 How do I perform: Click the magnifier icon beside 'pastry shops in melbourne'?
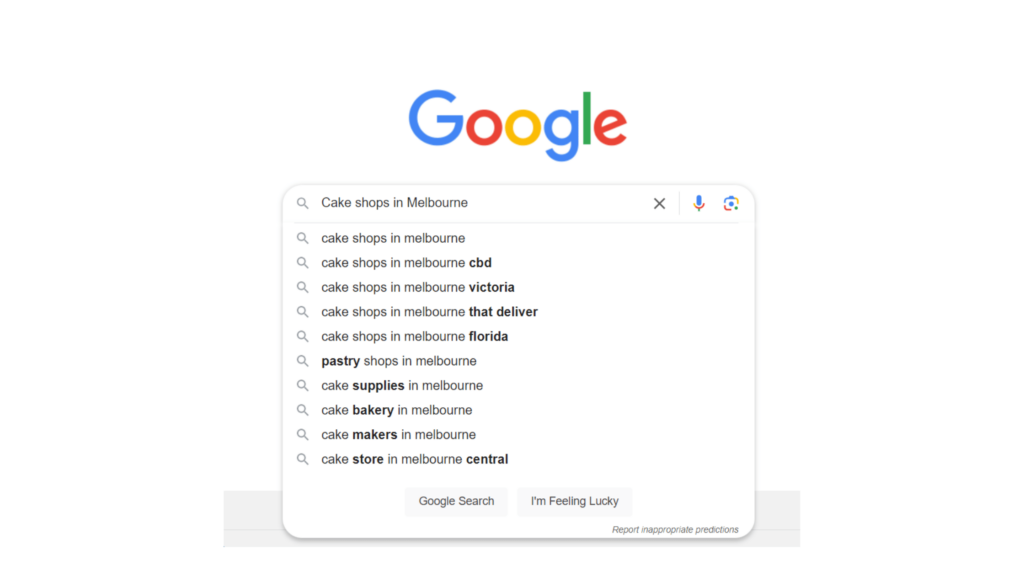(x=302, y=361)
